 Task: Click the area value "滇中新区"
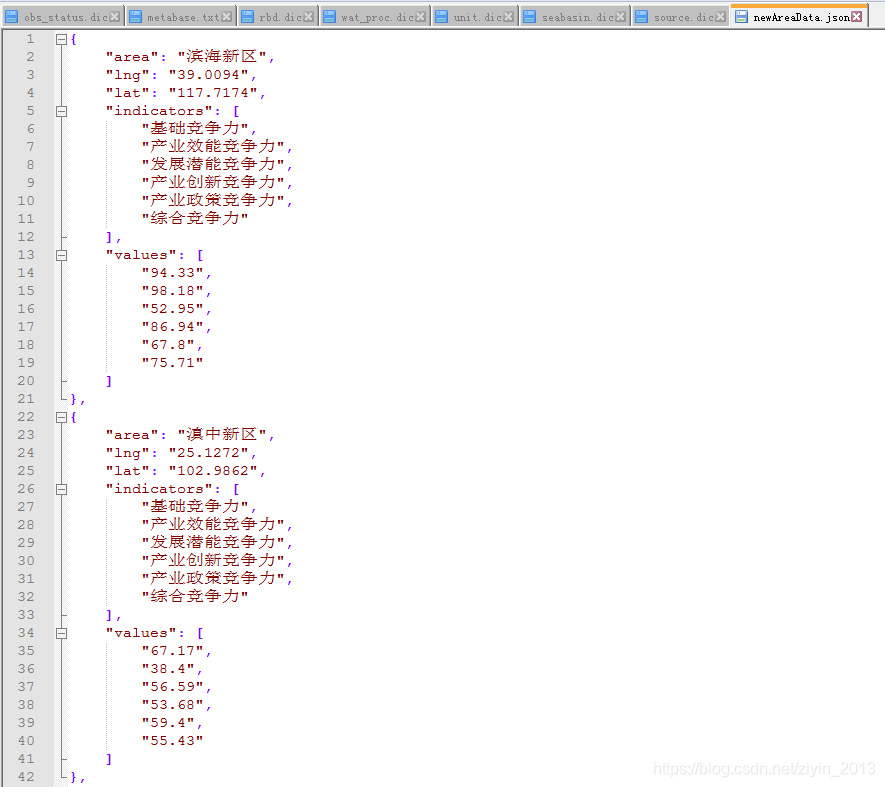(222, 434)
